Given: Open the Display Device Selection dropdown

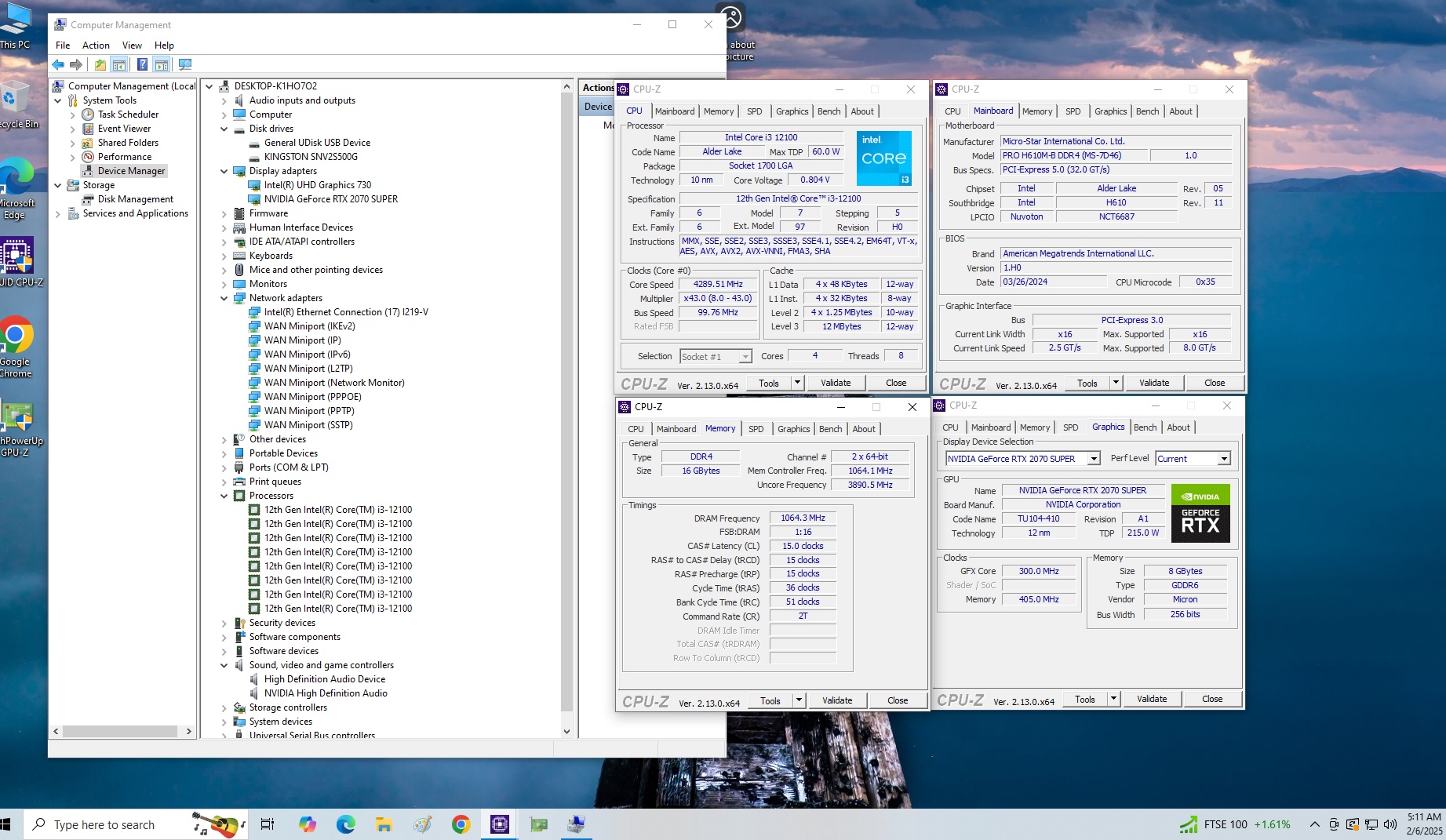Looking at the screenshot, I should (x=1094, y=459).
